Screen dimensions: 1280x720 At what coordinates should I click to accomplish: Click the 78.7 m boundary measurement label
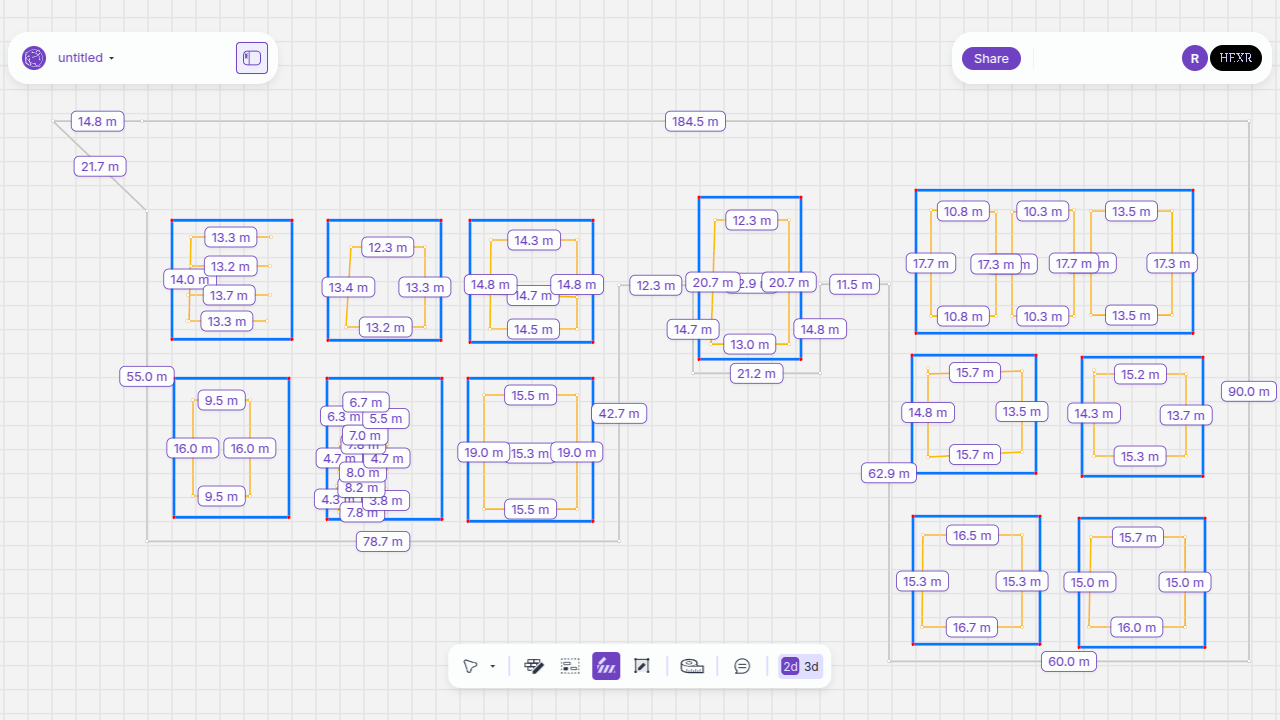click(x=383, y=541)
